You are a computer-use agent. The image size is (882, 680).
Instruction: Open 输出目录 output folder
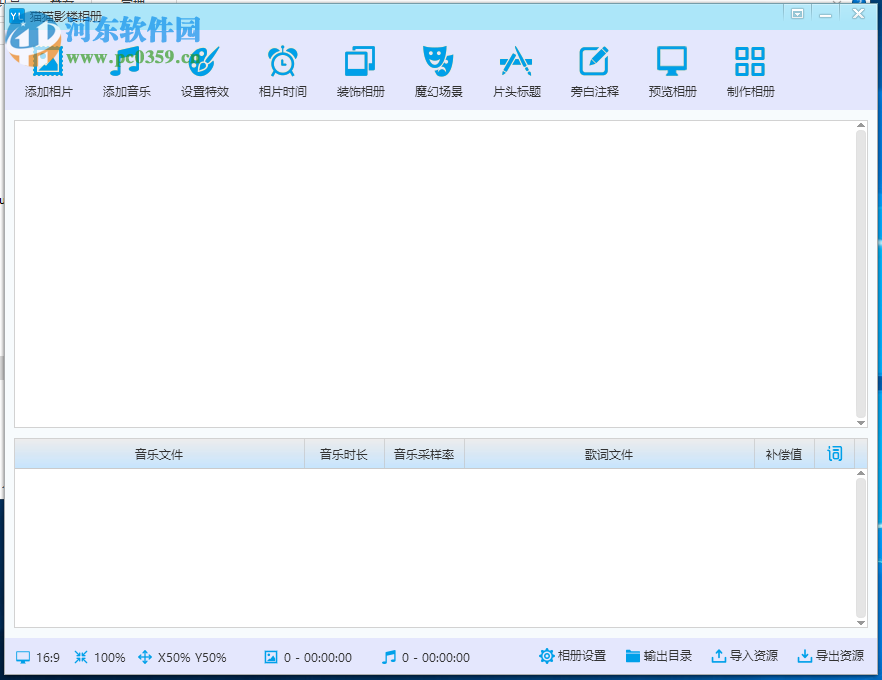(x=658, y=656)
